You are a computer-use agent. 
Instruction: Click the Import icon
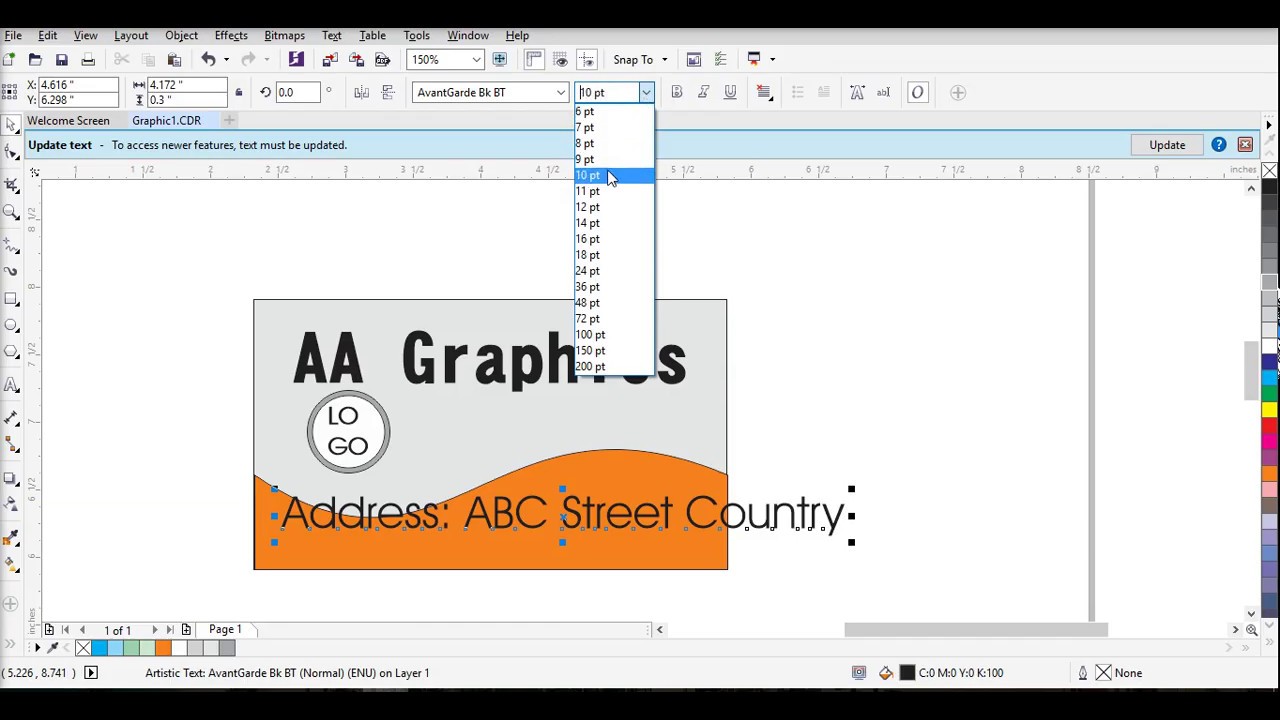click(x=330, y=60)
